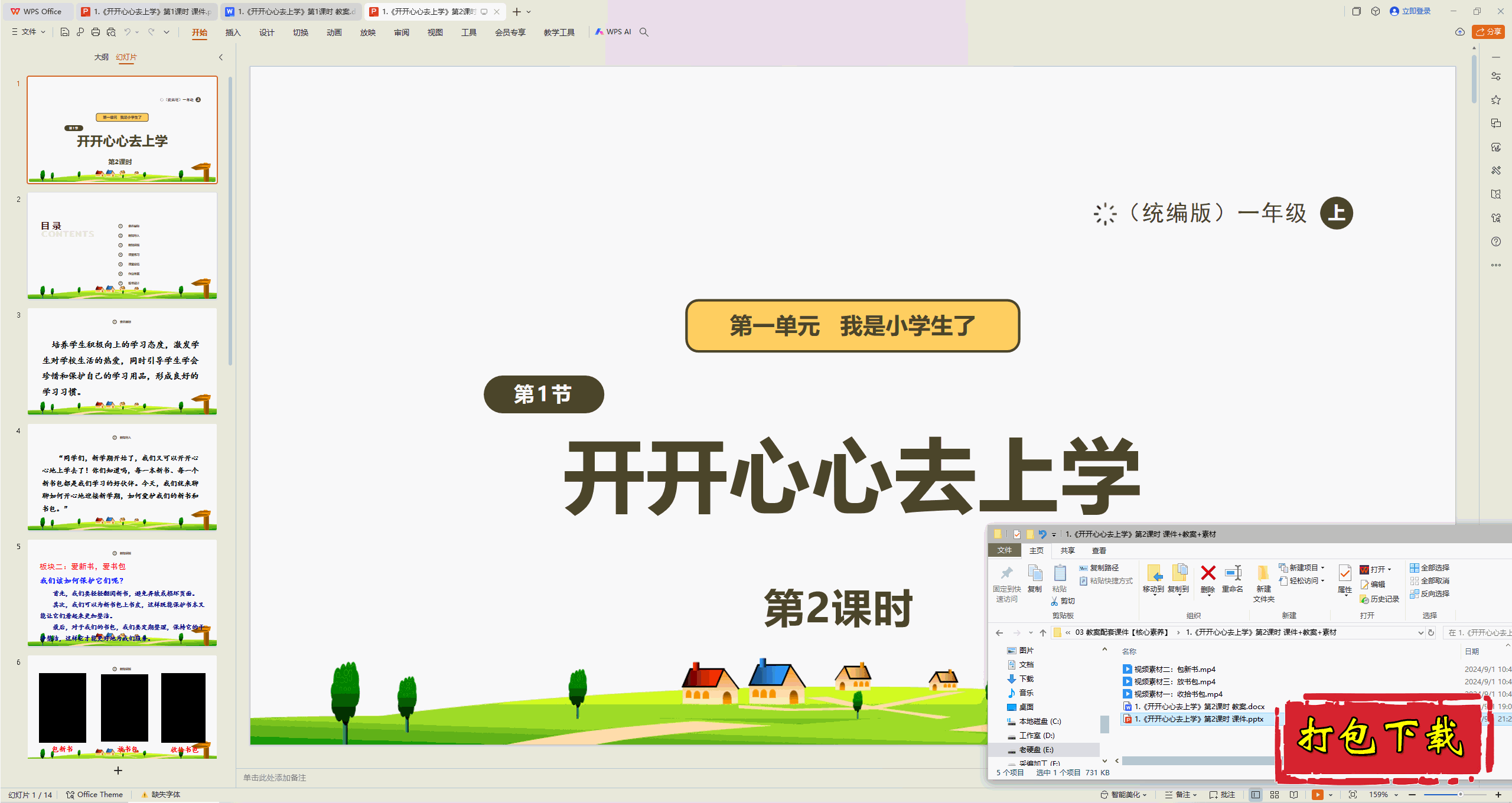The height and width of the screenshot is (803, 1512).
Task: Open Review (审阅) ribbon tab
Action: (402, 32)
